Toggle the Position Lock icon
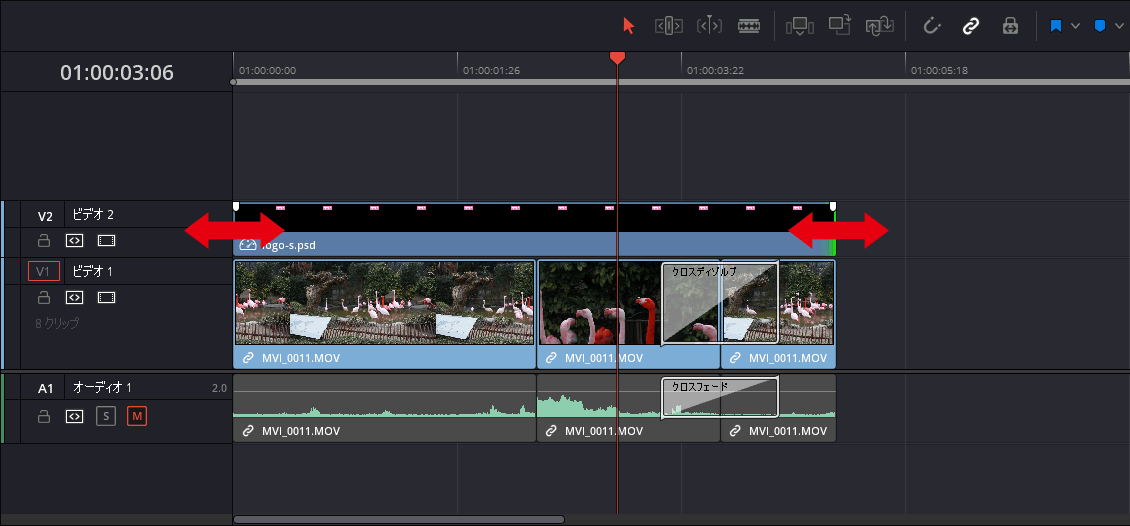The height and width of the screenshot is (526, 1130). 1010,26
